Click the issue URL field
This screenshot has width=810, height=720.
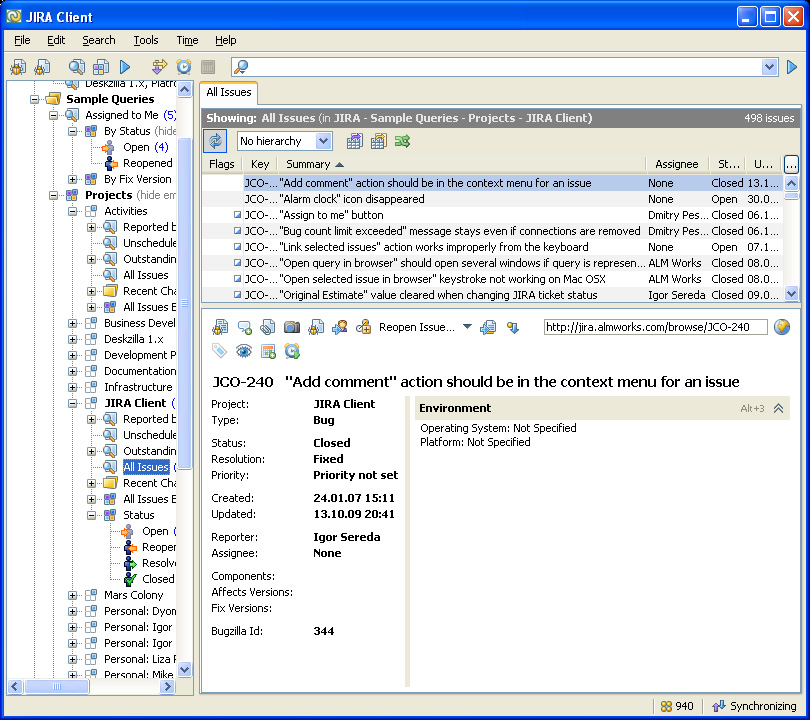pos(656,327)
